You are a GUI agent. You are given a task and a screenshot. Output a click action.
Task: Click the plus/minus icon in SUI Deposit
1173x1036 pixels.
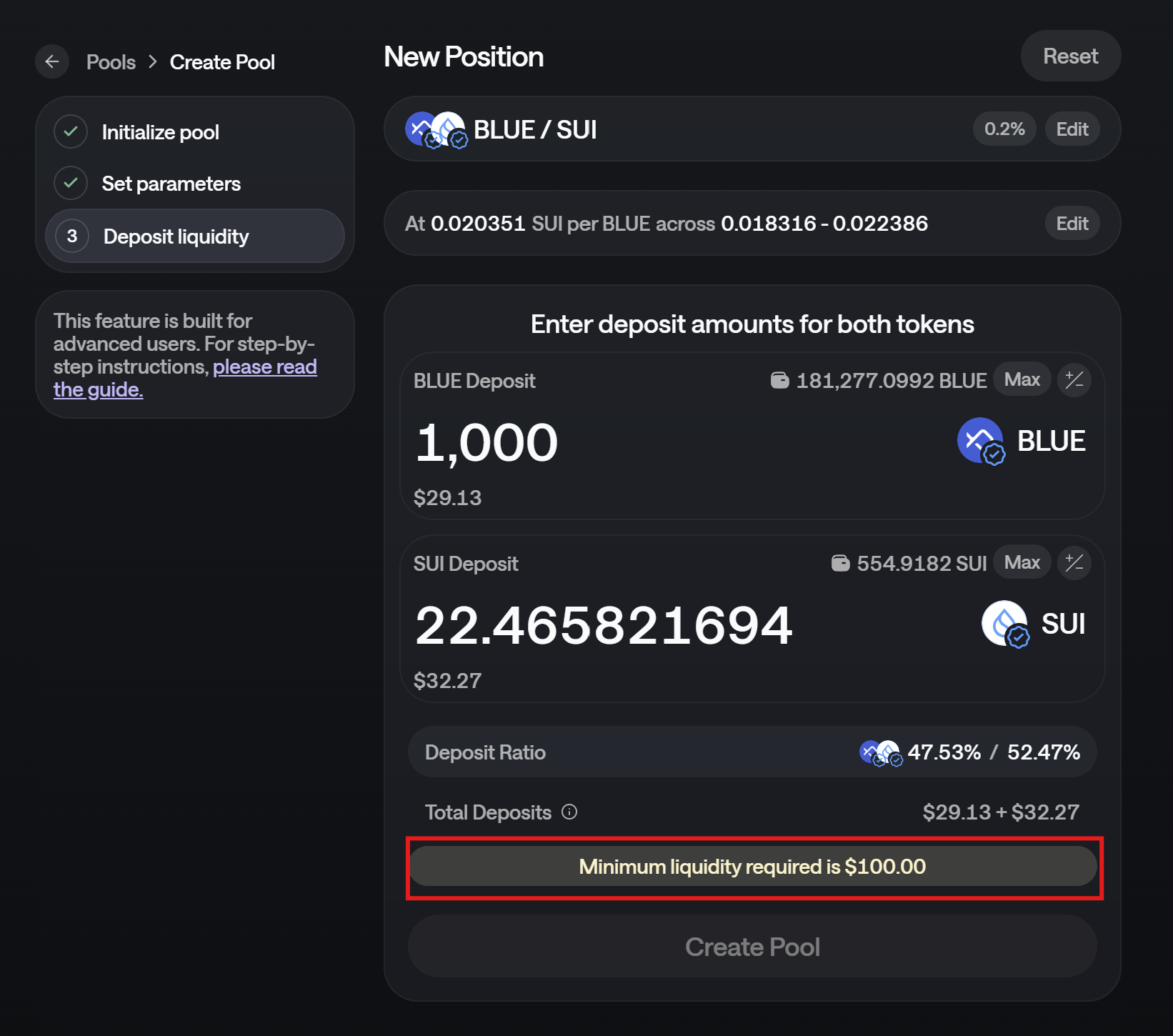pos(1074,563)
